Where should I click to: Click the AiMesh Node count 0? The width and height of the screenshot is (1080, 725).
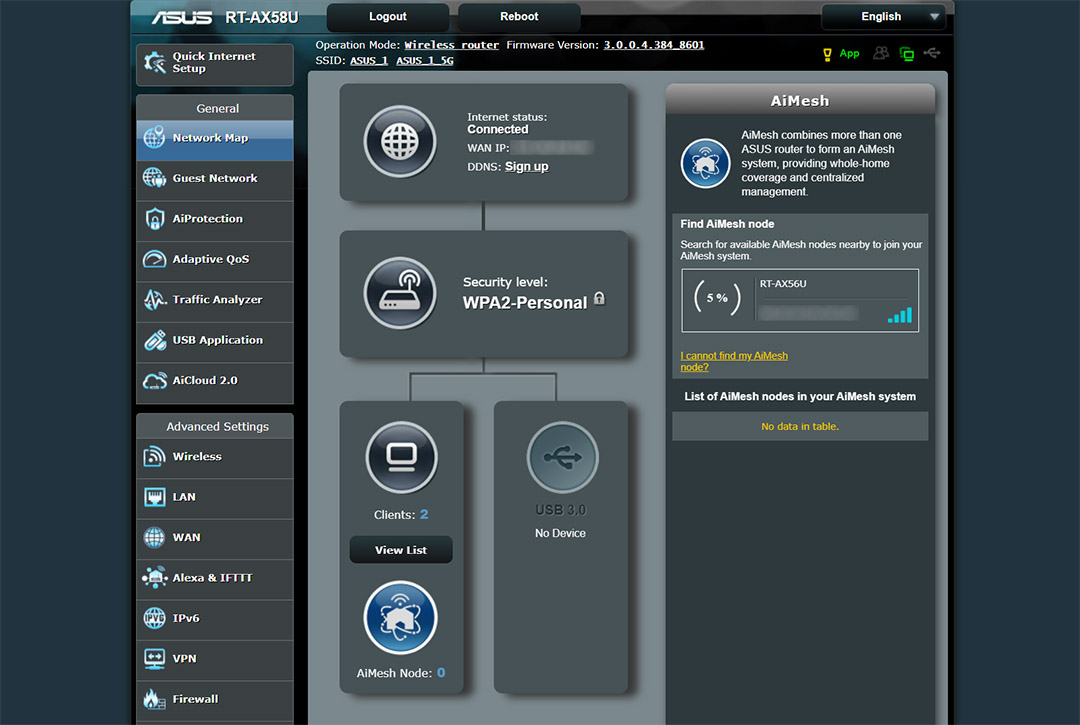441,673
